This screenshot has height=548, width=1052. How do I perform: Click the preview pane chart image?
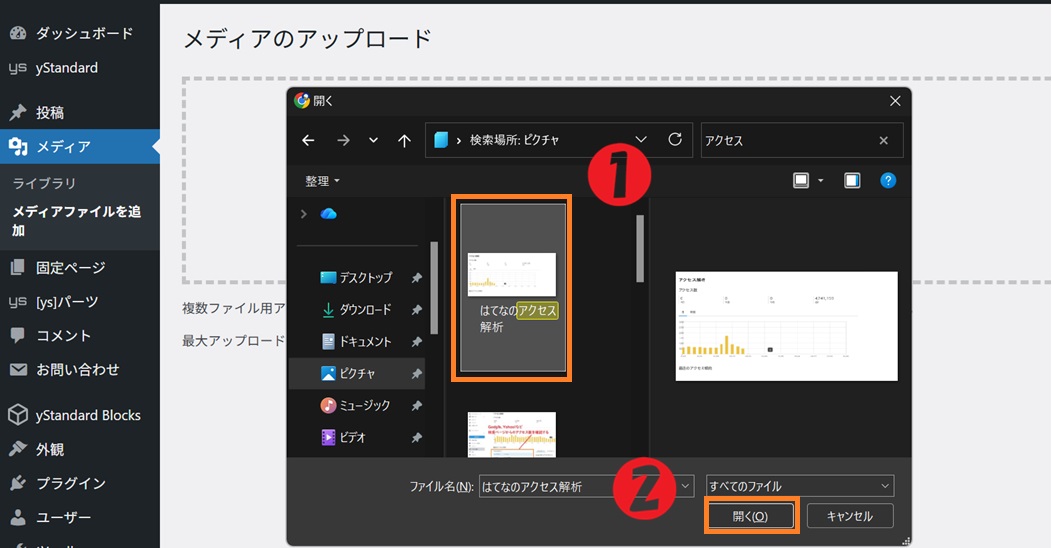(786, 326)
